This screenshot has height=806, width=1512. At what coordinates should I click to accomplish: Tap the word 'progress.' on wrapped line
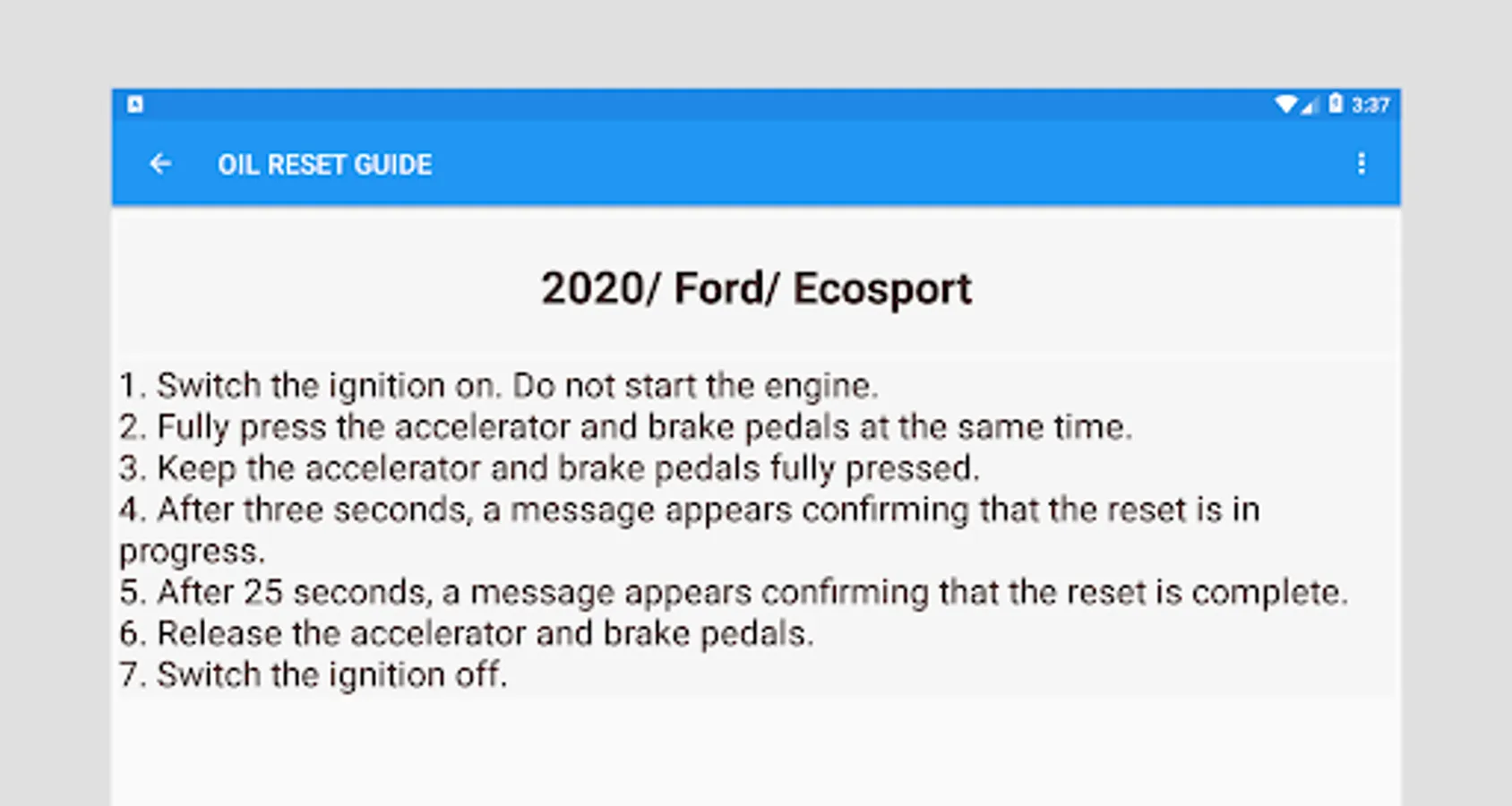(192, 551)
